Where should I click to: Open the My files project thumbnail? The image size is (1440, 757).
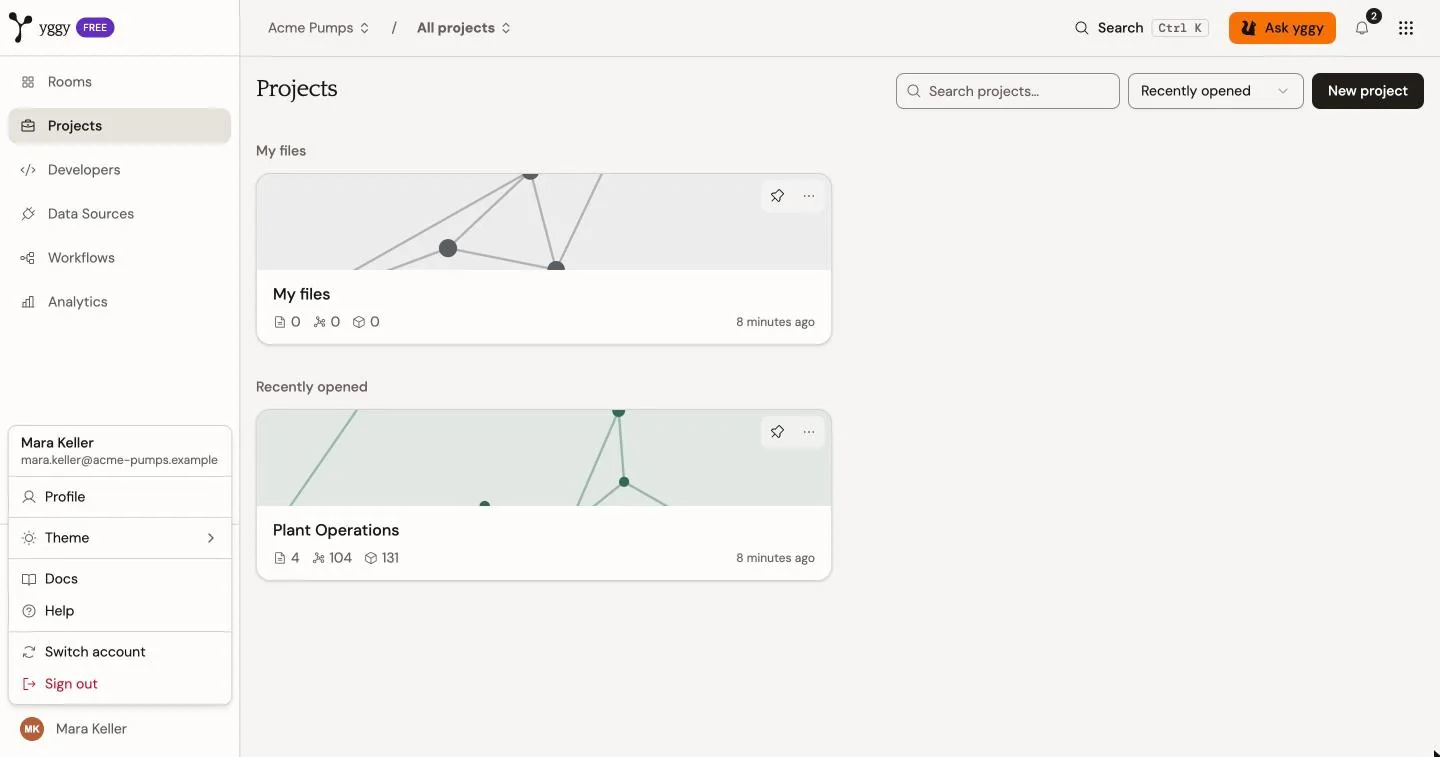[544, 222]
